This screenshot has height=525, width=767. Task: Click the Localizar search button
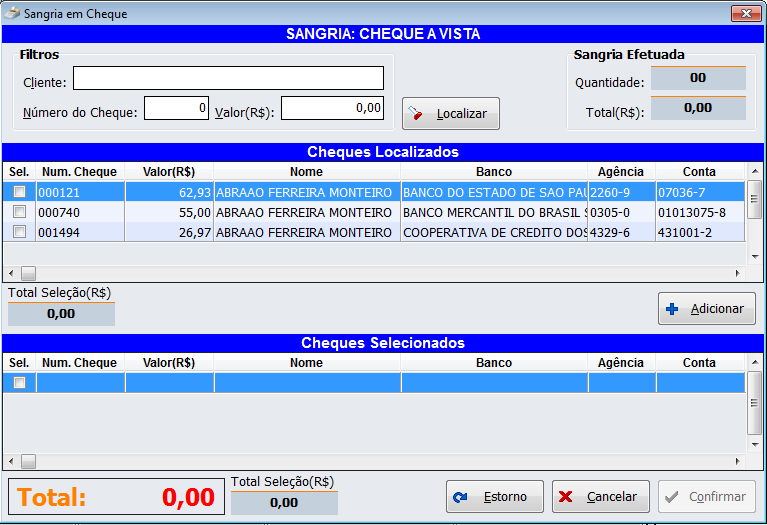pyautogui.click(x=450, y=114)
